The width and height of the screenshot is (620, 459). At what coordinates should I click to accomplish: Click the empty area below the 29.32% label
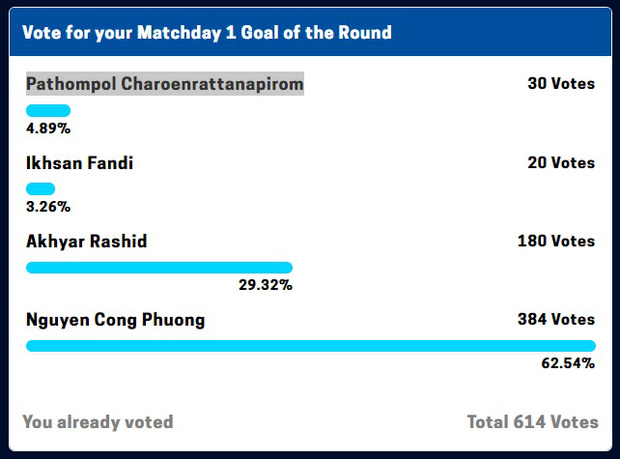(265, 302)
